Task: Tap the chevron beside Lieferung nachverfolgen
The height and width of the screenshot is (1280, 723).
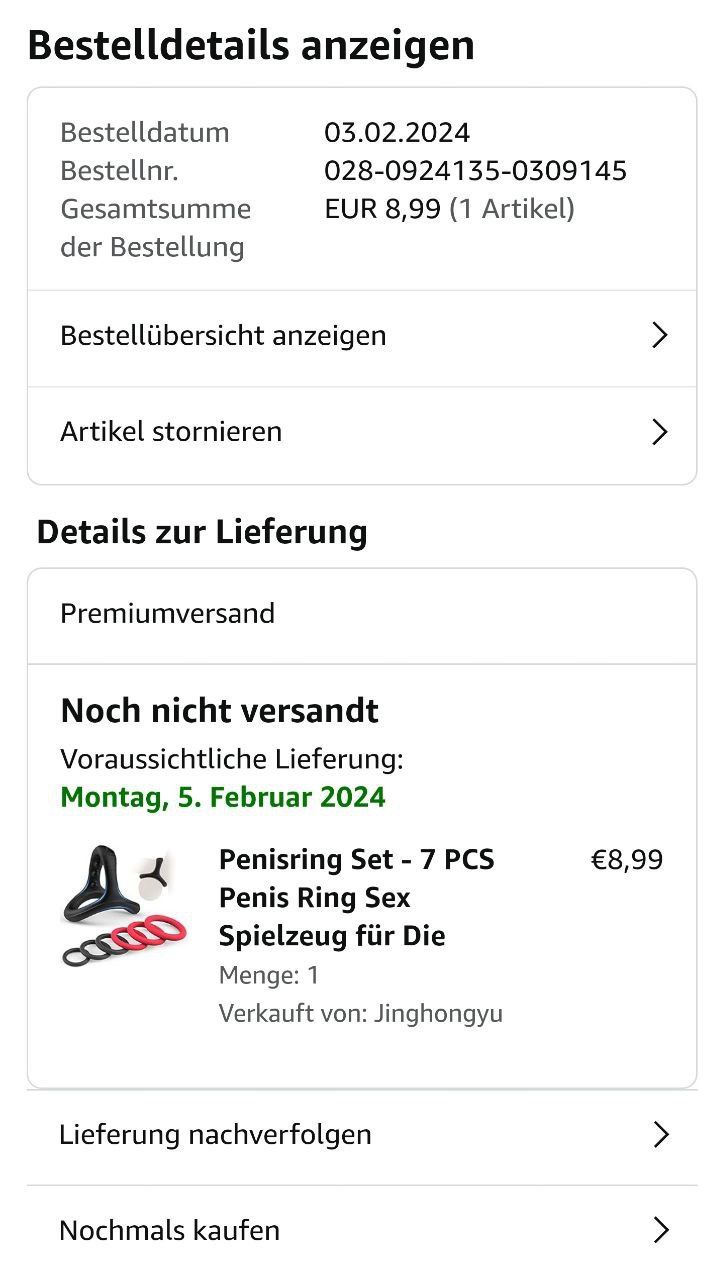Action: 660,1135
